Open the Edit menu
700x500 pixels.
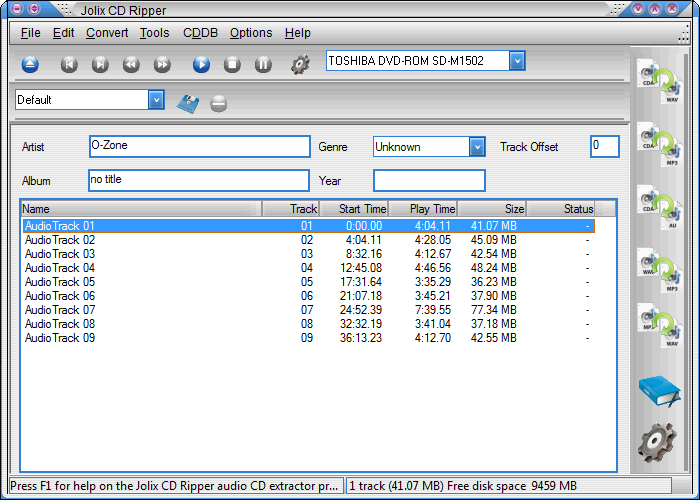click(63, 33)
